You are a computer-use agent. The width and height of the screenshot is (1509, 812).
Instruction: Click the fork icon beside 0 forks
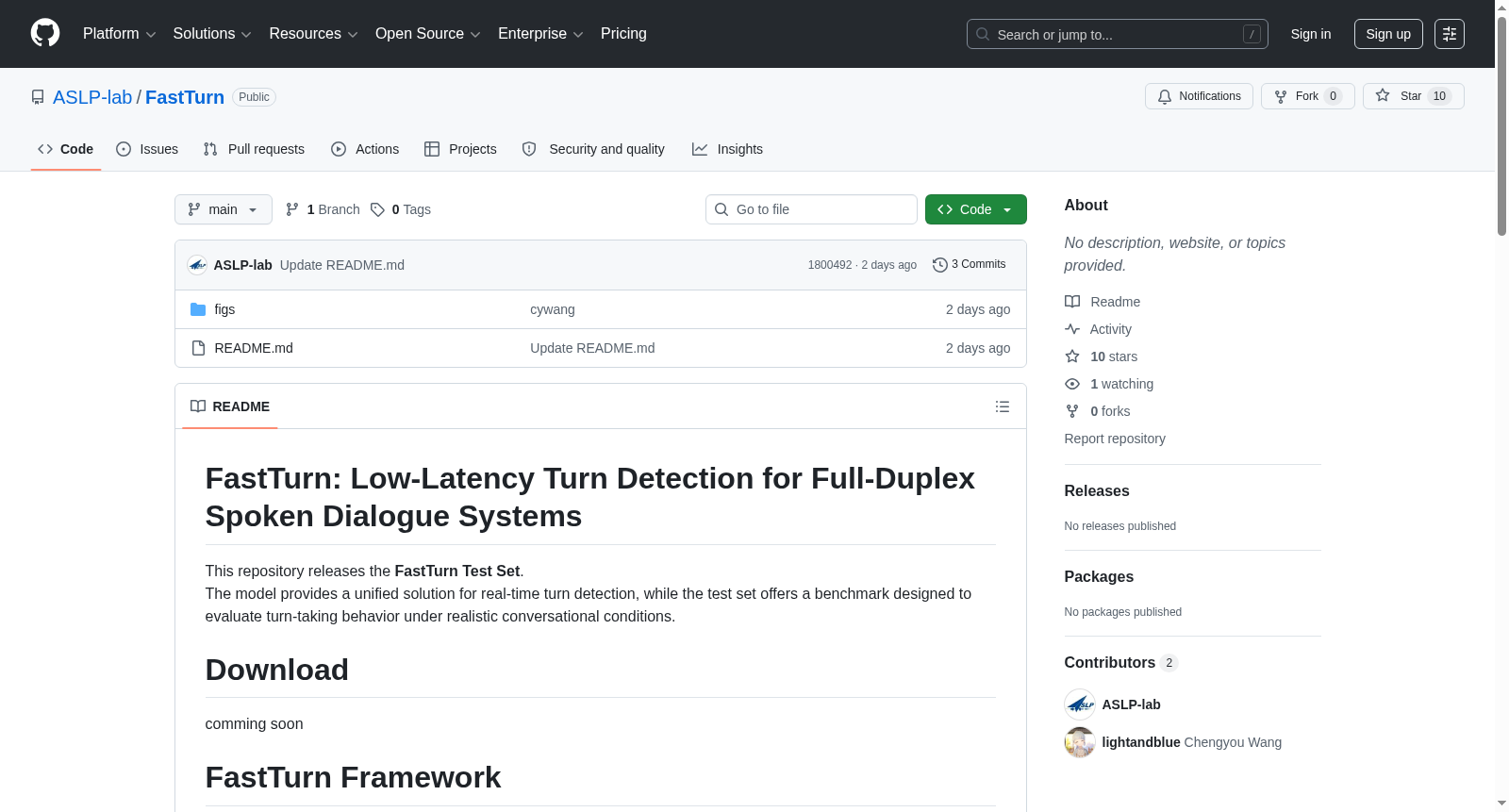point(1072,411)
